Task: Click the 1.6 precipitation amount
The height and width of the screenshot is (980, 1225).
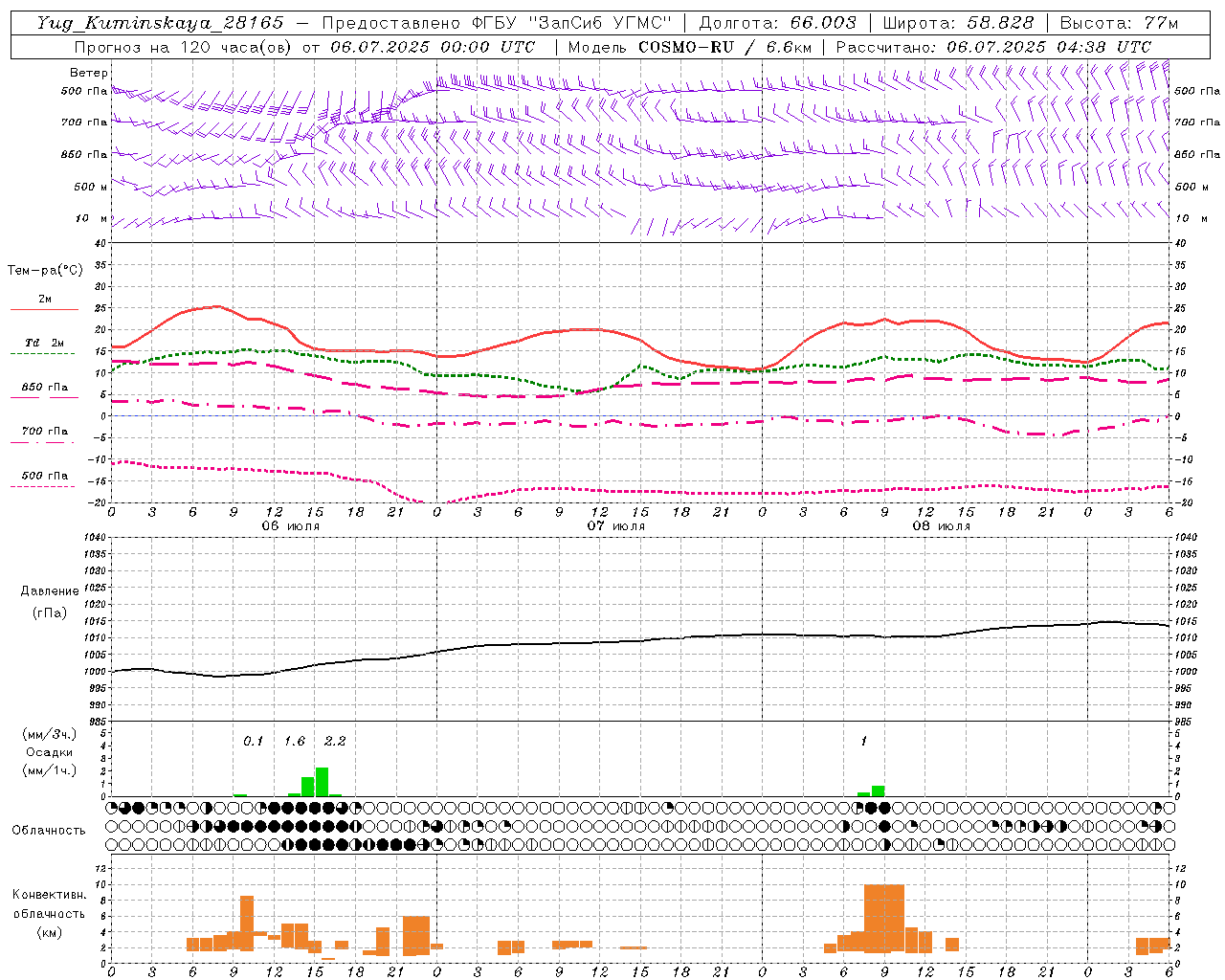Action: 294,741
